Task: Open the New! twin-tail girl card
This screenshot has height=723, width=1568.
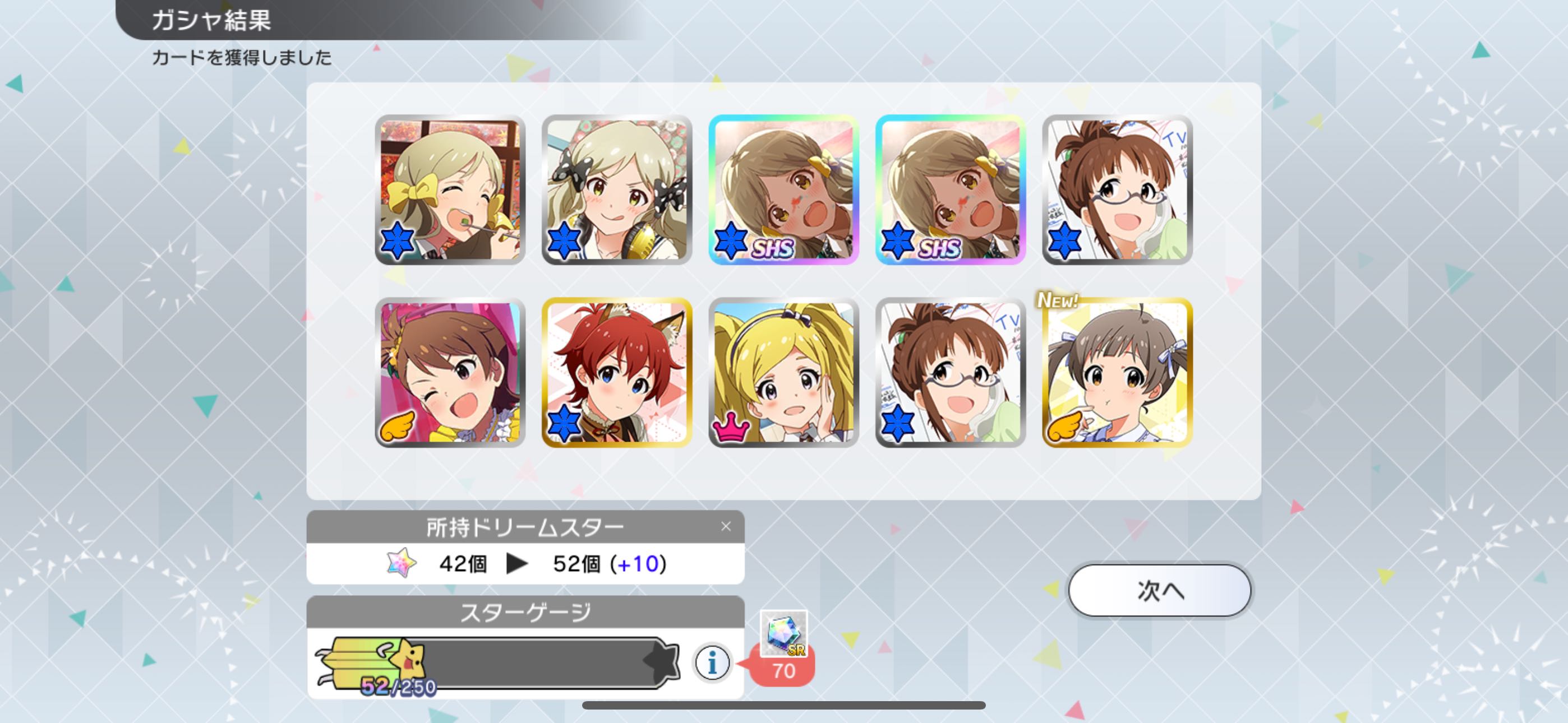Action: click(x=1118, y=372)
